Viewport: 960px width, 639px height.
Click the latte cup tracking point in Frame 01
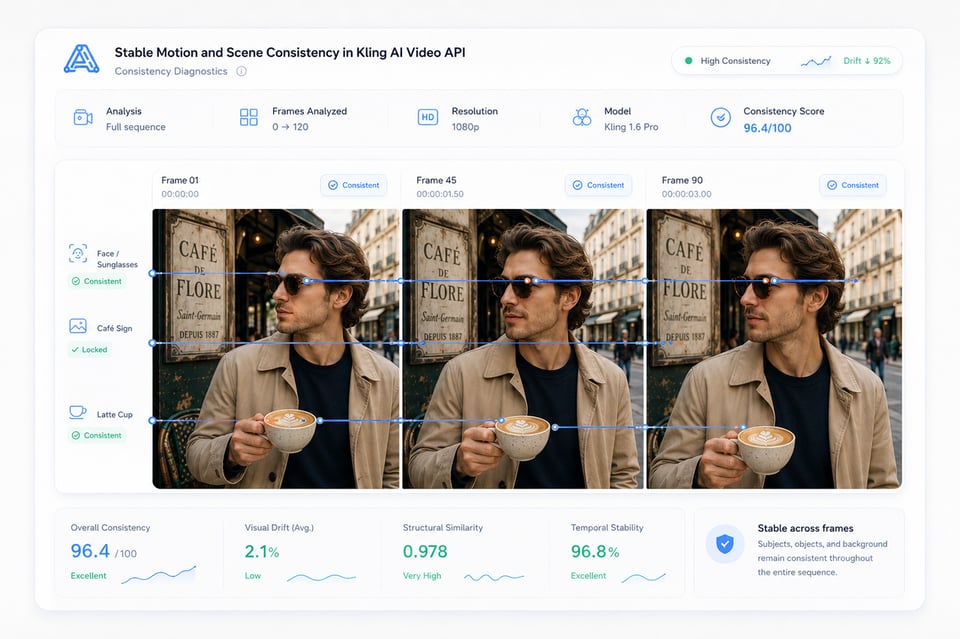[x=320, y=420]
